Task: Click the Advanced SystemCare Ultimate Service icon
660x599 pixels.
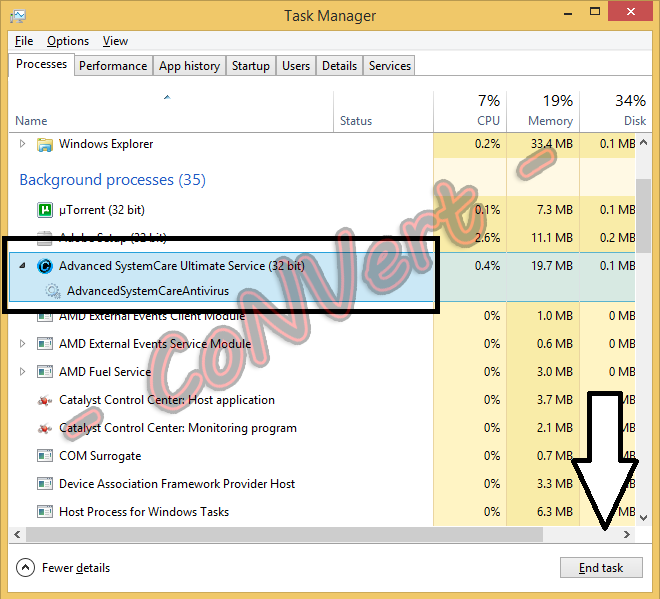Action: click(45, 266)
